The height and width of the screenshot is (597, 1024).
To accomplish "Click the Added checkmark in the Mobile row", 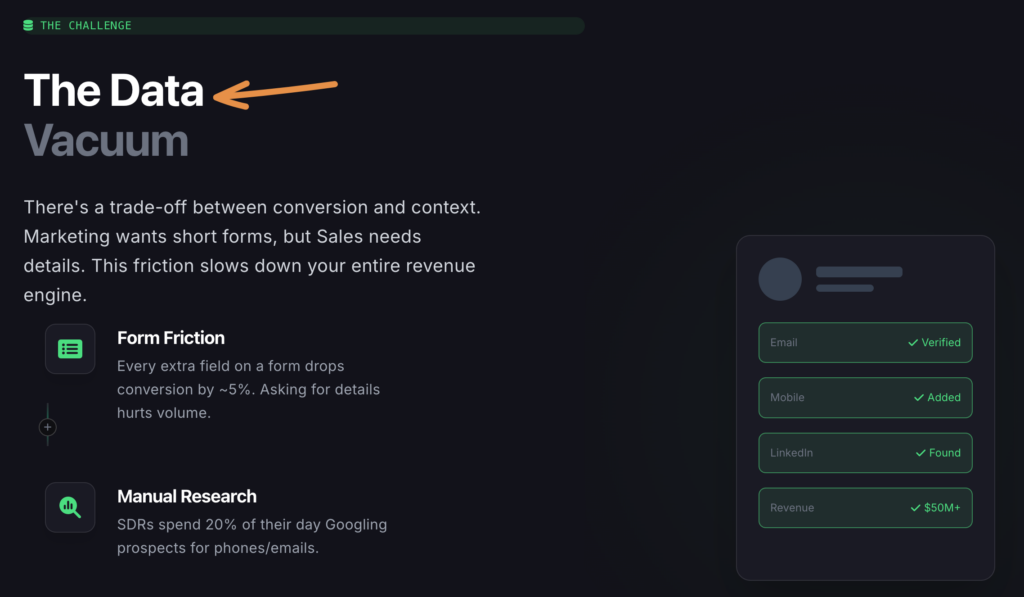I will [919, 397].
